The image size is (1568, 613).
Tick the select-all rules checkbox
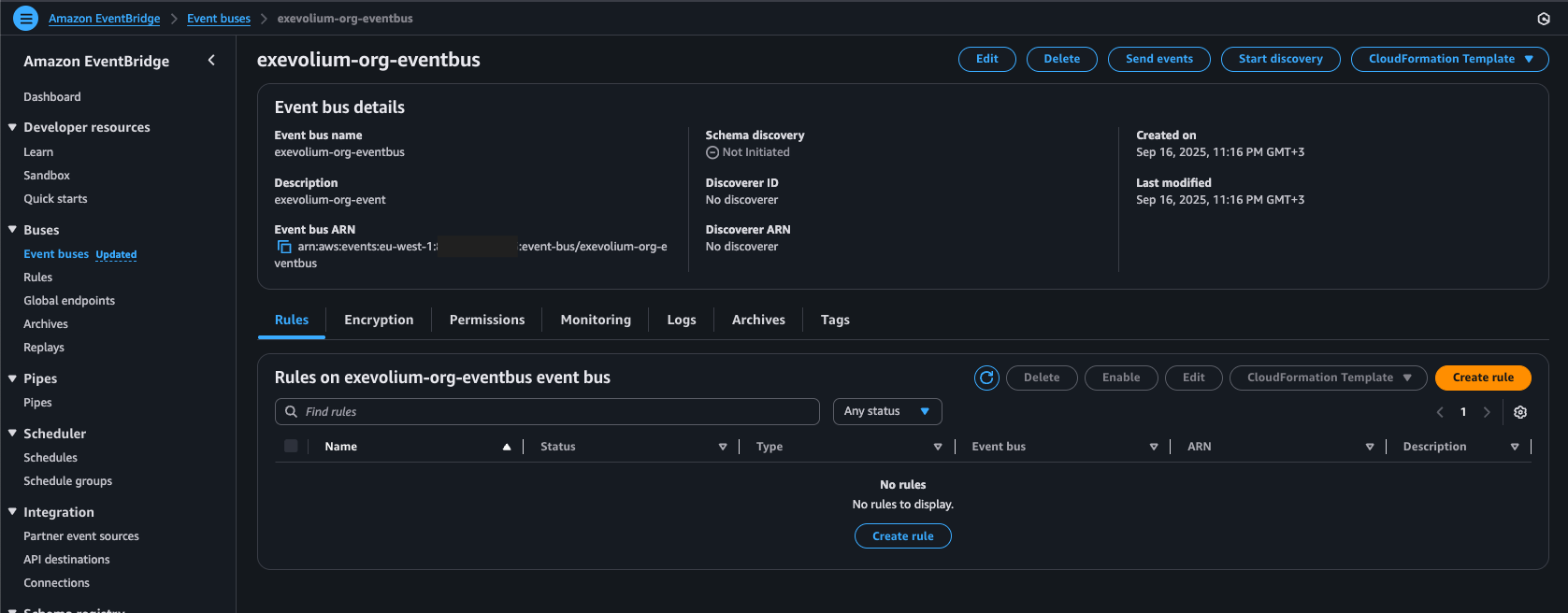291,447
